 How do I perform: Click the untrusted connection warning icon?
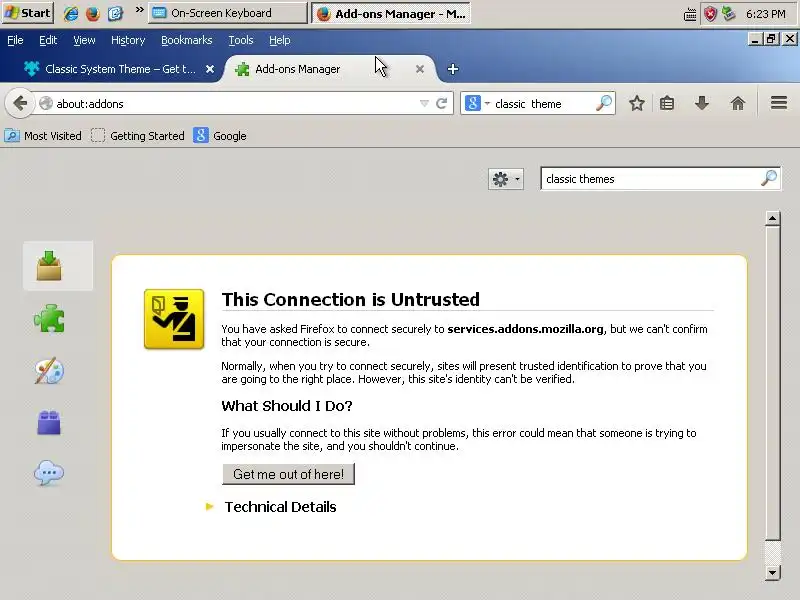coord(174,319)
